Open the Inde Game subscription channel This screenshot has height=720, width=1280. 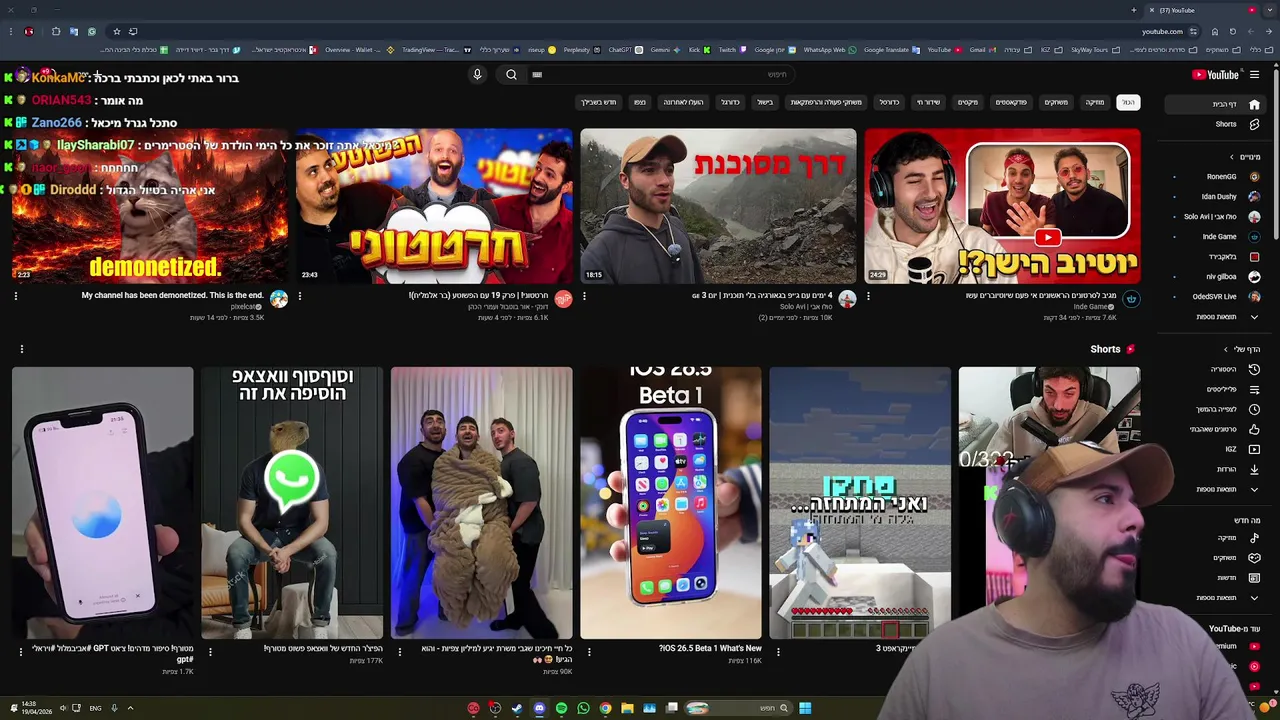click(x=1213, y=237)
